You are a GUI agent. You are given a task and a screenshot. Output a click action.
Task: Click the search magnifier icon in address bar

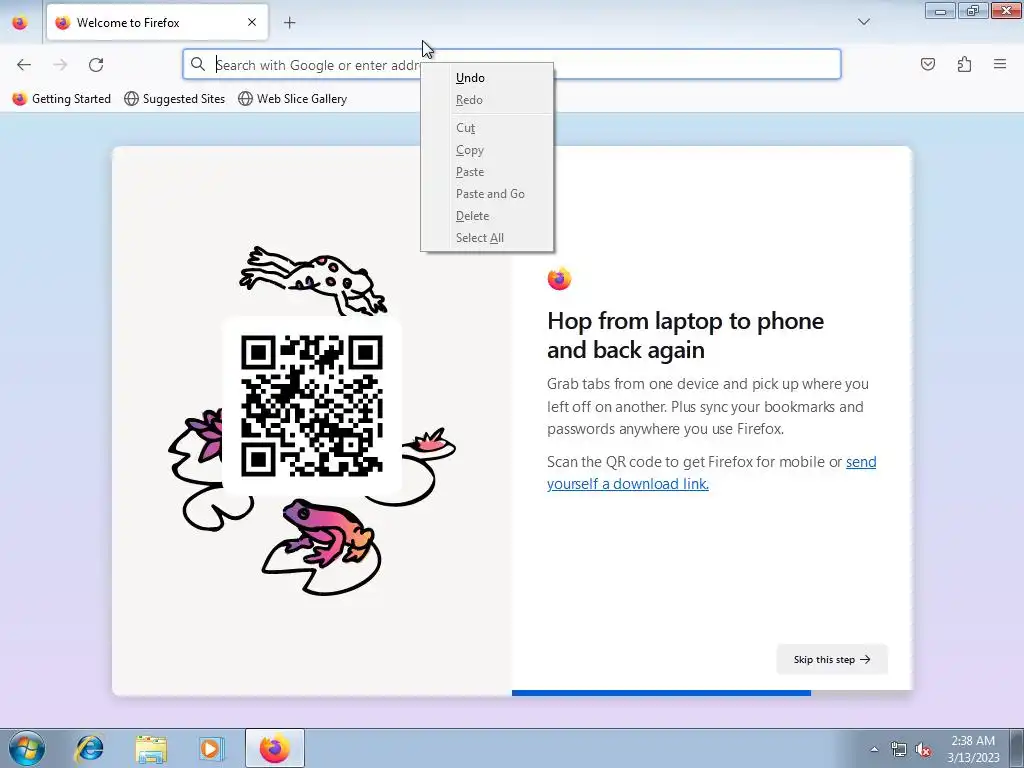[198, 64]
